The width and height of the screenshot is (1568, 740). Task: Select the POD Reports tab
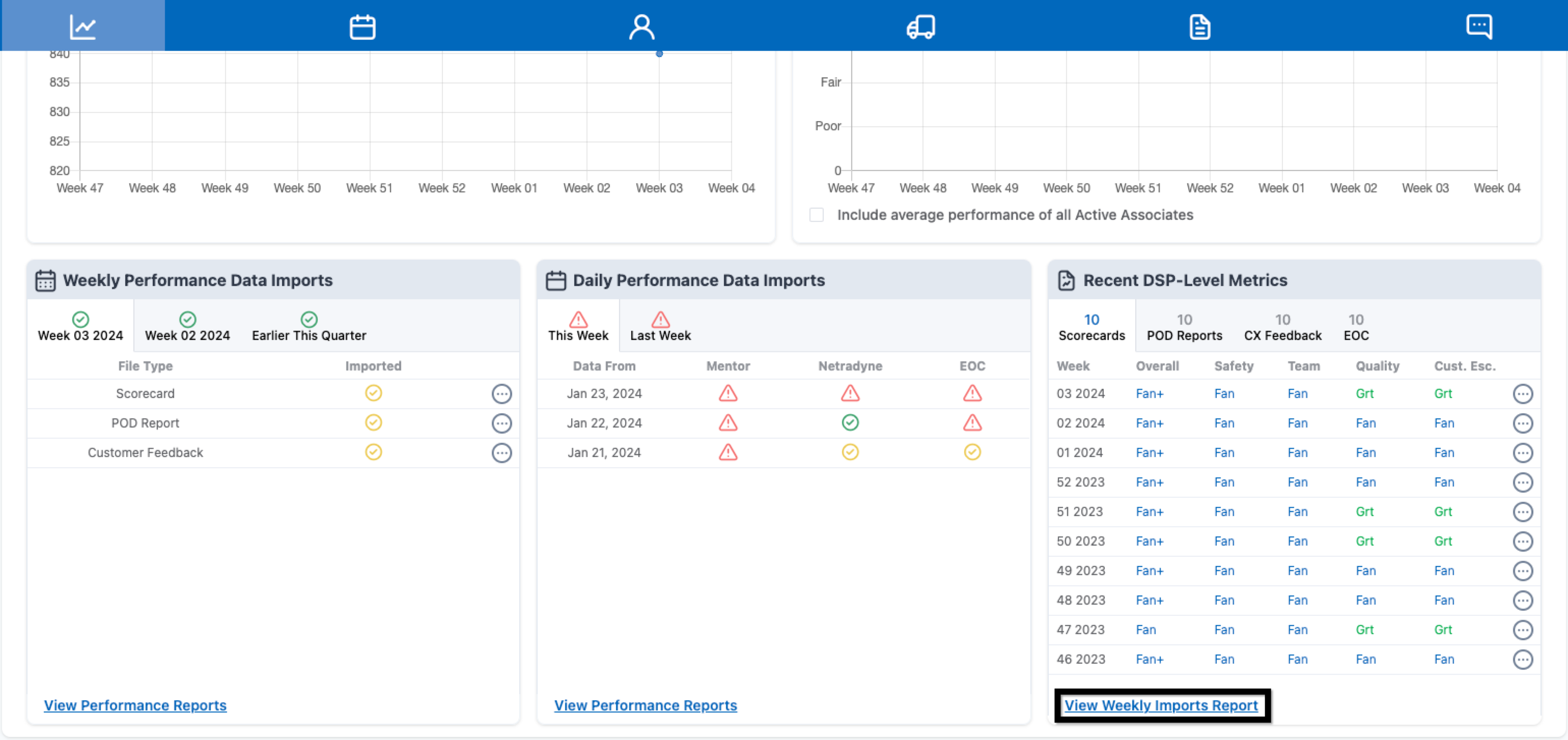[1184, 327]
